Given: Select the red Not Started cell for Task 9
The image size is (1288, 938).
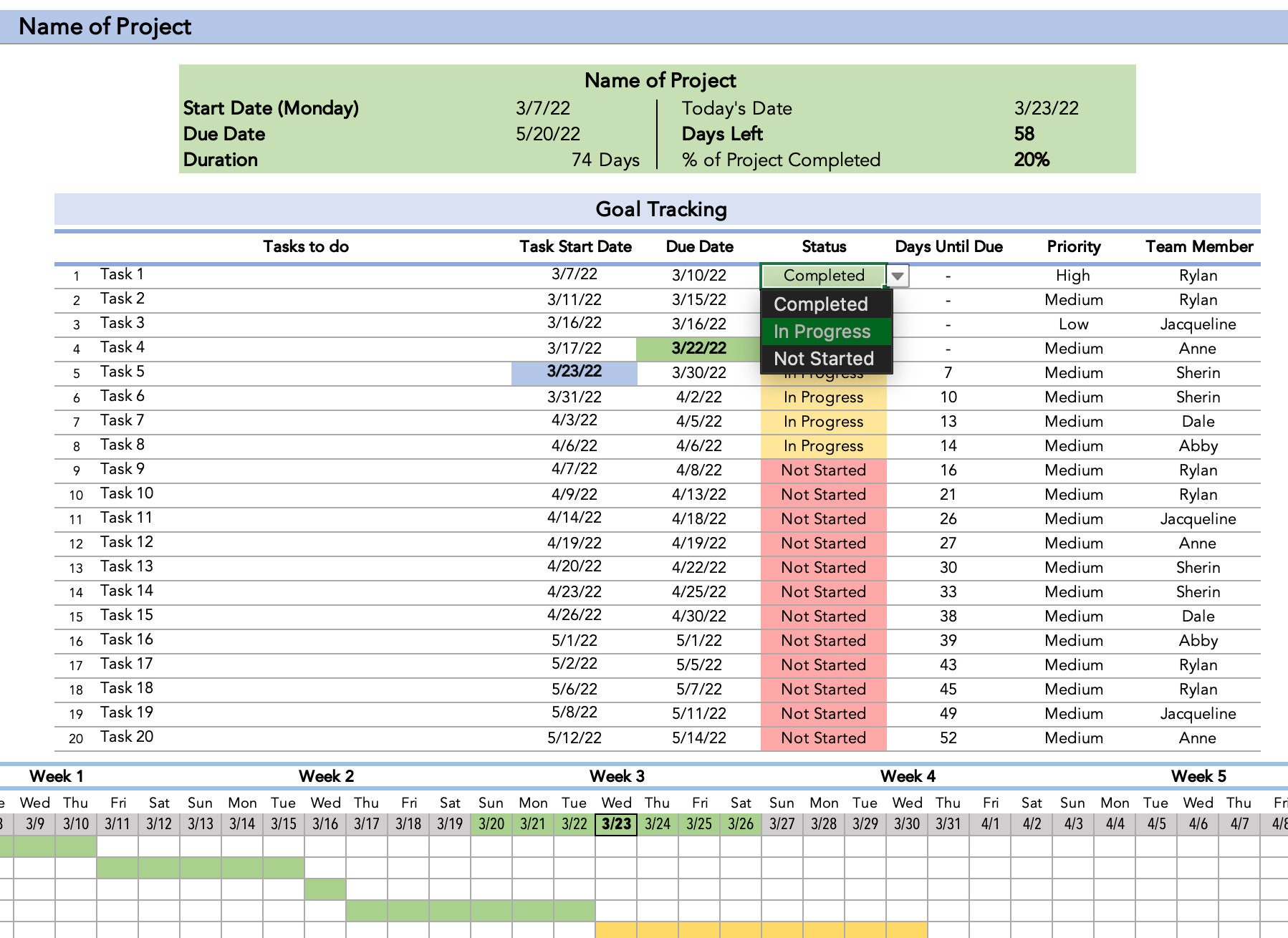Looking at the screenshot, I should (824, 470).
